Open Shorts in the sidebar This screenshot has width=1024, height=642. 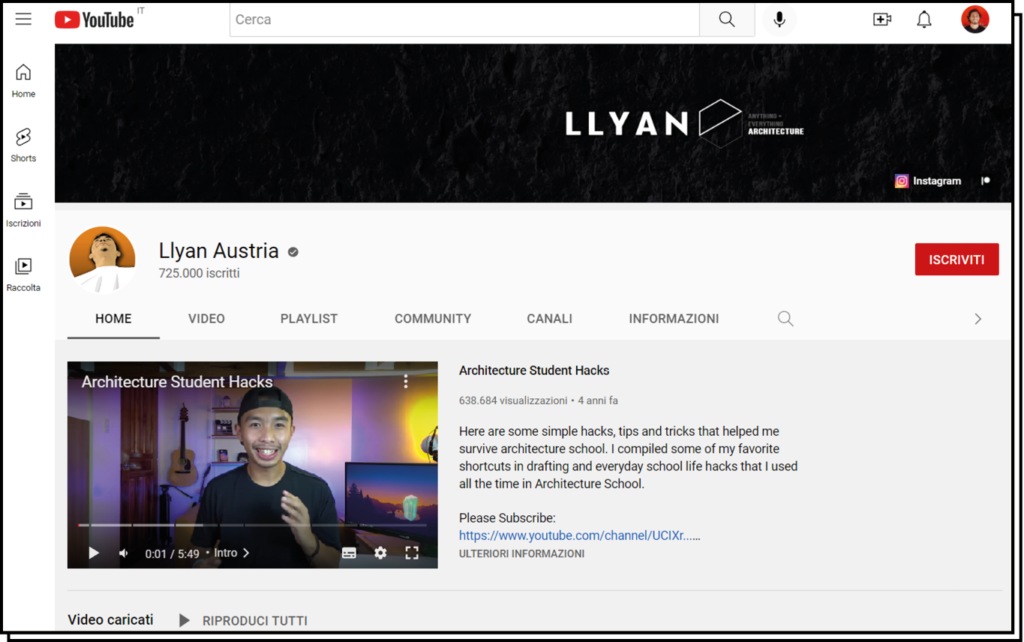(23, 144)
